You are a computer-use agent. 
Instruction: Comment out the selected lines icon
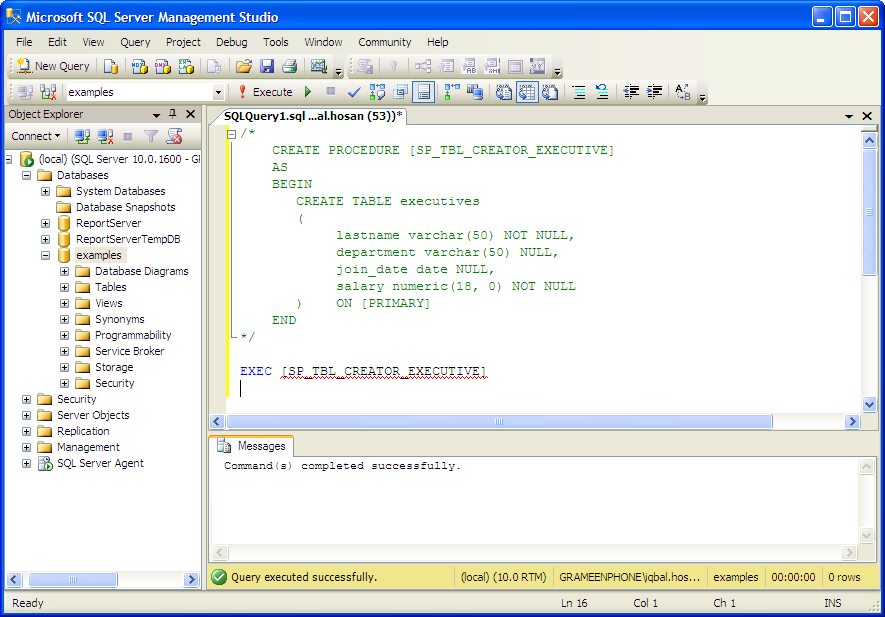click(579, 91)
